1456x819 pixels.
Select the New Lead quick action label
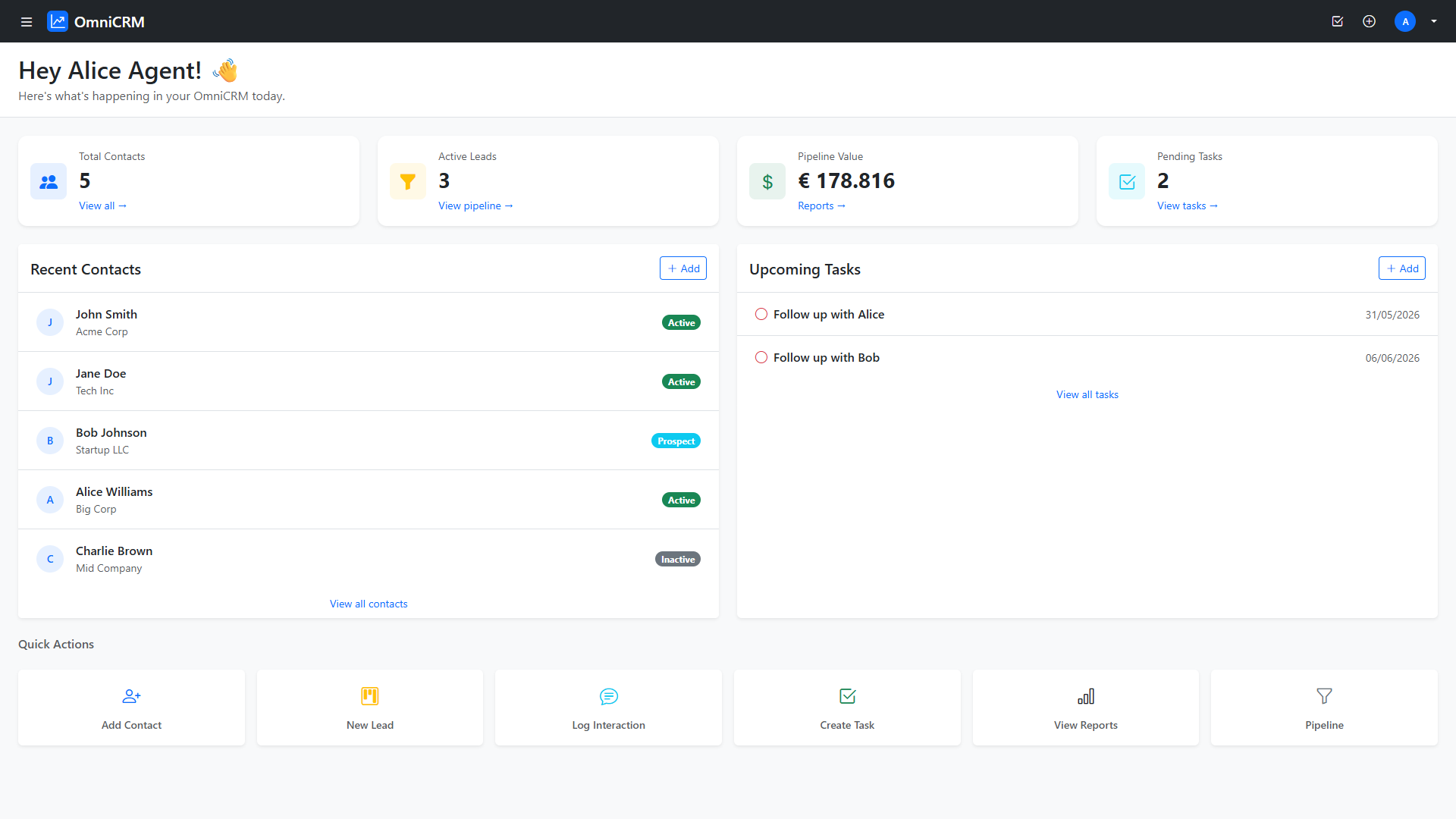coord(370,725)
